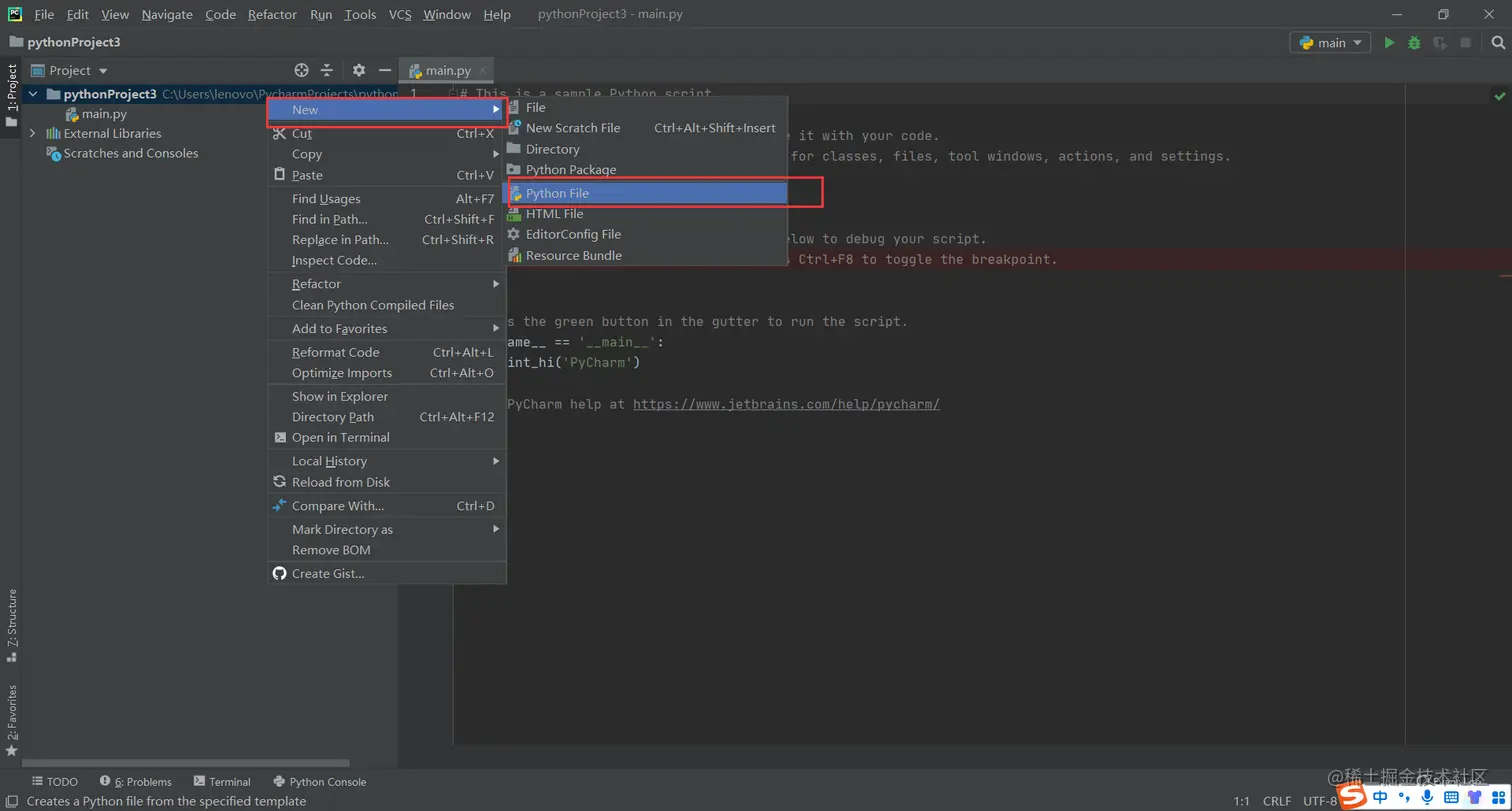
Task: Open the VCS menu
Action: (400, 15)
